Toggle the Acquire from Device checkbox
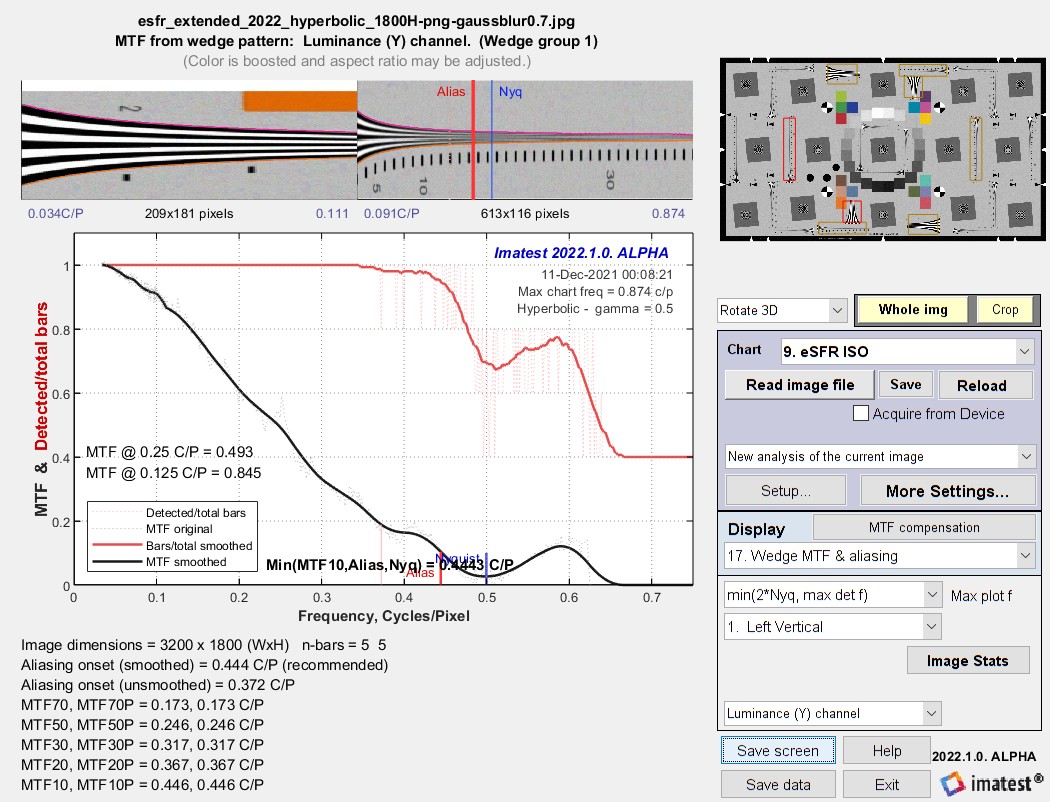Image resolution: width=1050 pixels, height=802 pixels. [860, 413]
